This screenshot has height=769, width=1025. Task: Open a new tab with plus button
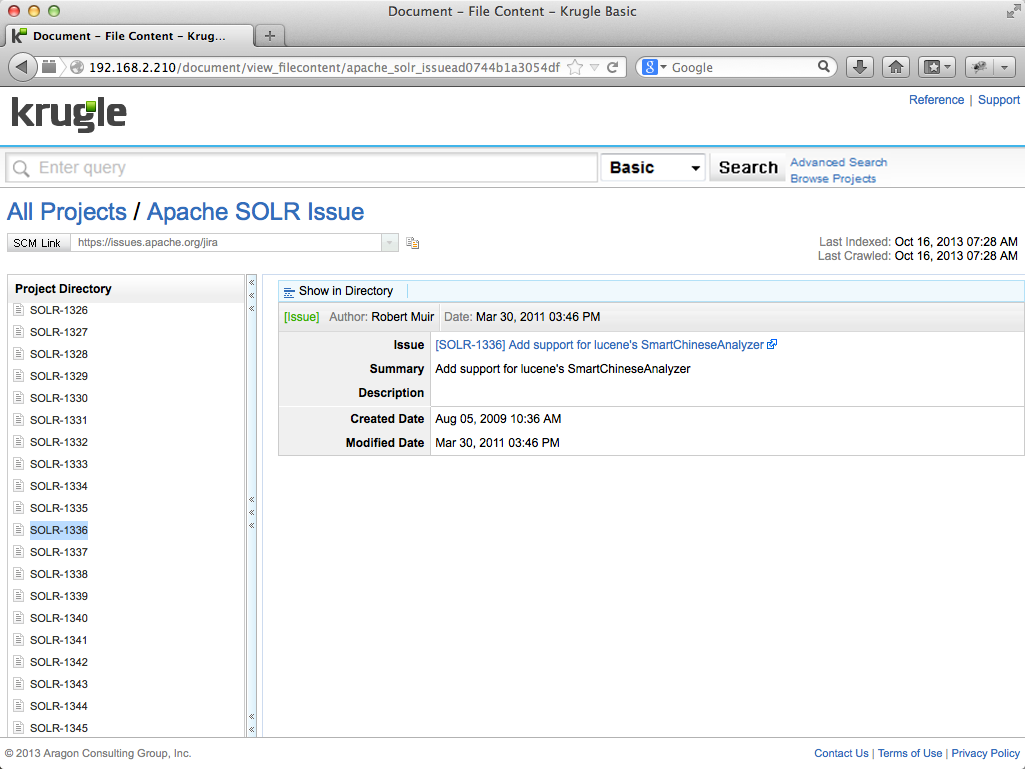269,36
